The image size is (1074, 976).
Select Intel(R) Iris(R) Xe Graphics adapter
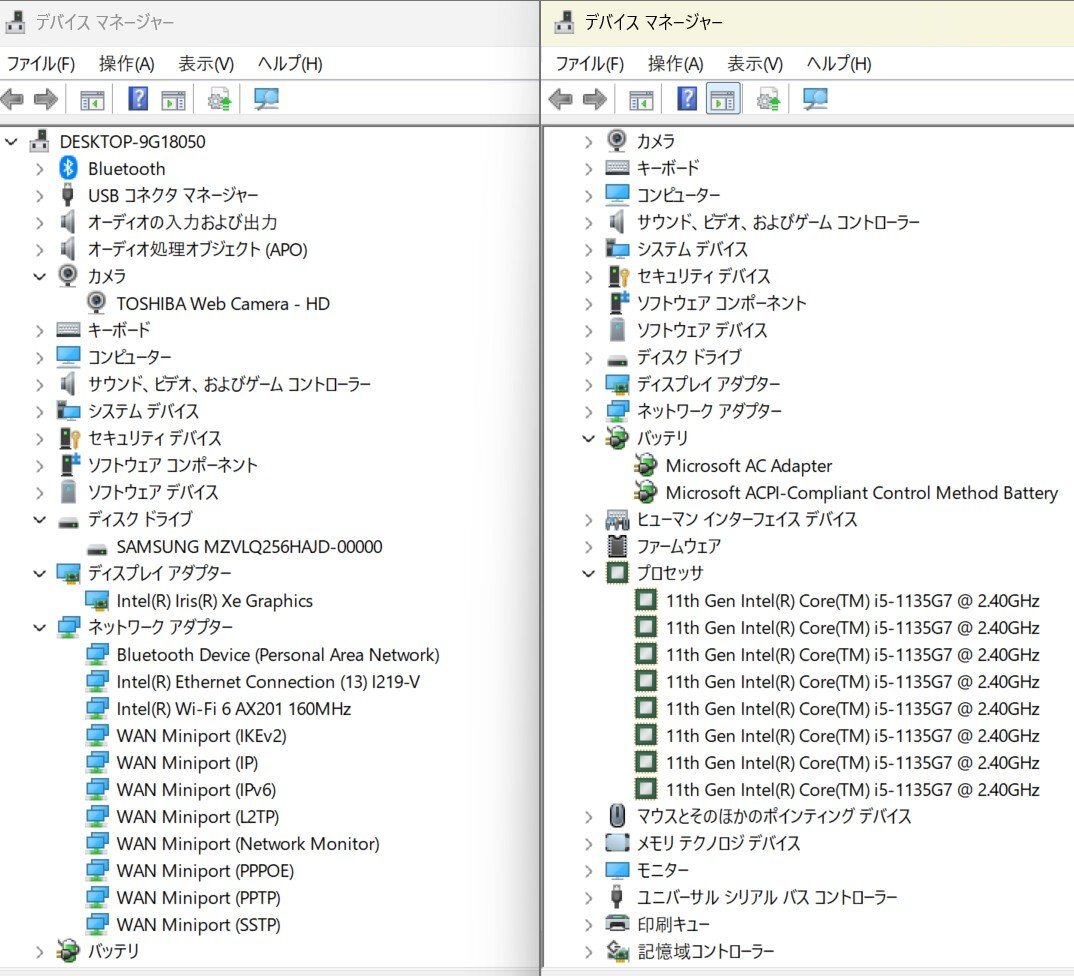click(x=214, y=601)
